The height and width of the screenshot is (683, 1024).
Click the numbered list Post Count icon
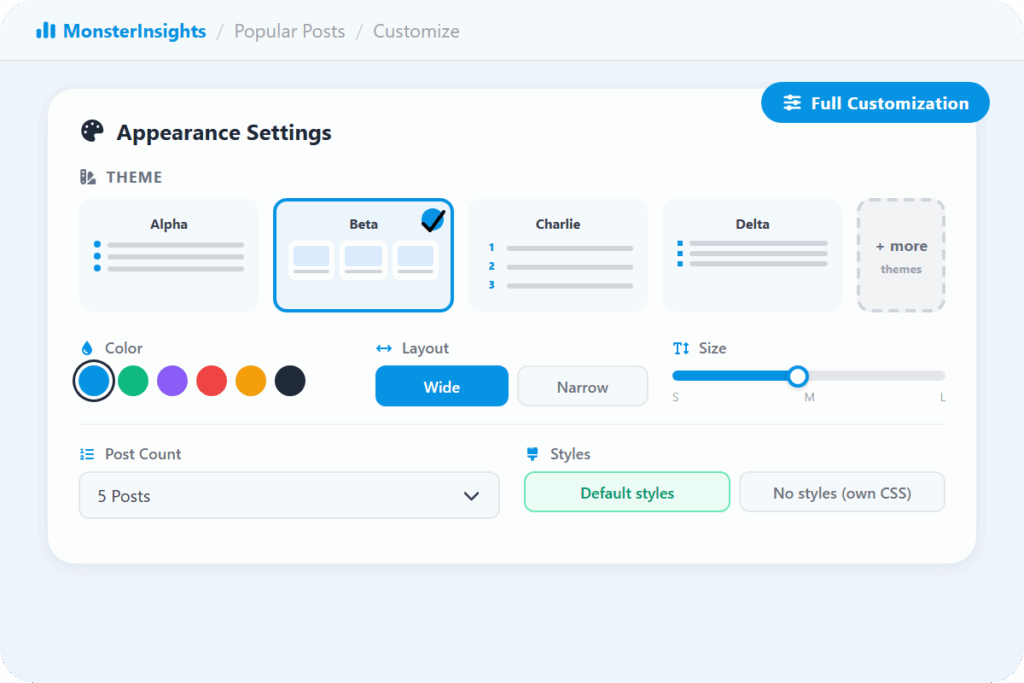click(x=87, y=454)
